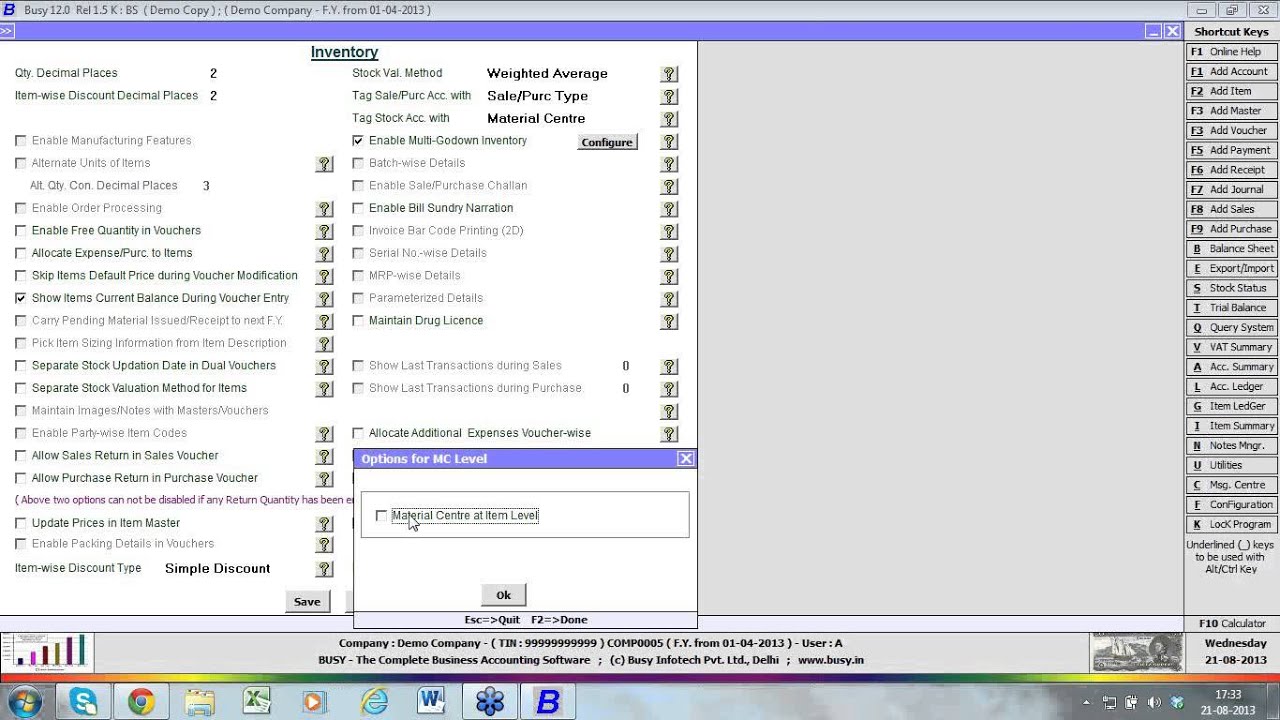1280x720 pixels.
Task: Close the Options for MC Level dialog
Action: coord(685,458)
